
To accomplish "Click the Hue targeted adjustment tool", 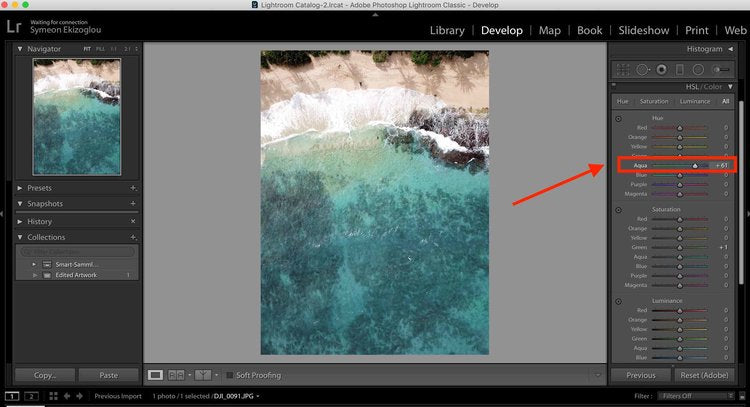I will [x=618, y=118].
